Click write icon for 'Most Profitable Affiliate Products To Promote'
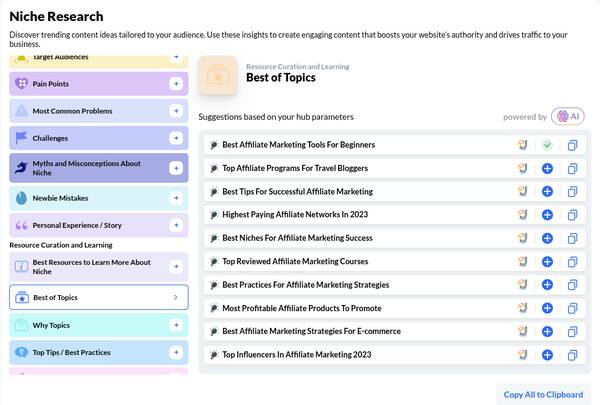This screenshot has width=600, height=405. click(x=521, y=308)
